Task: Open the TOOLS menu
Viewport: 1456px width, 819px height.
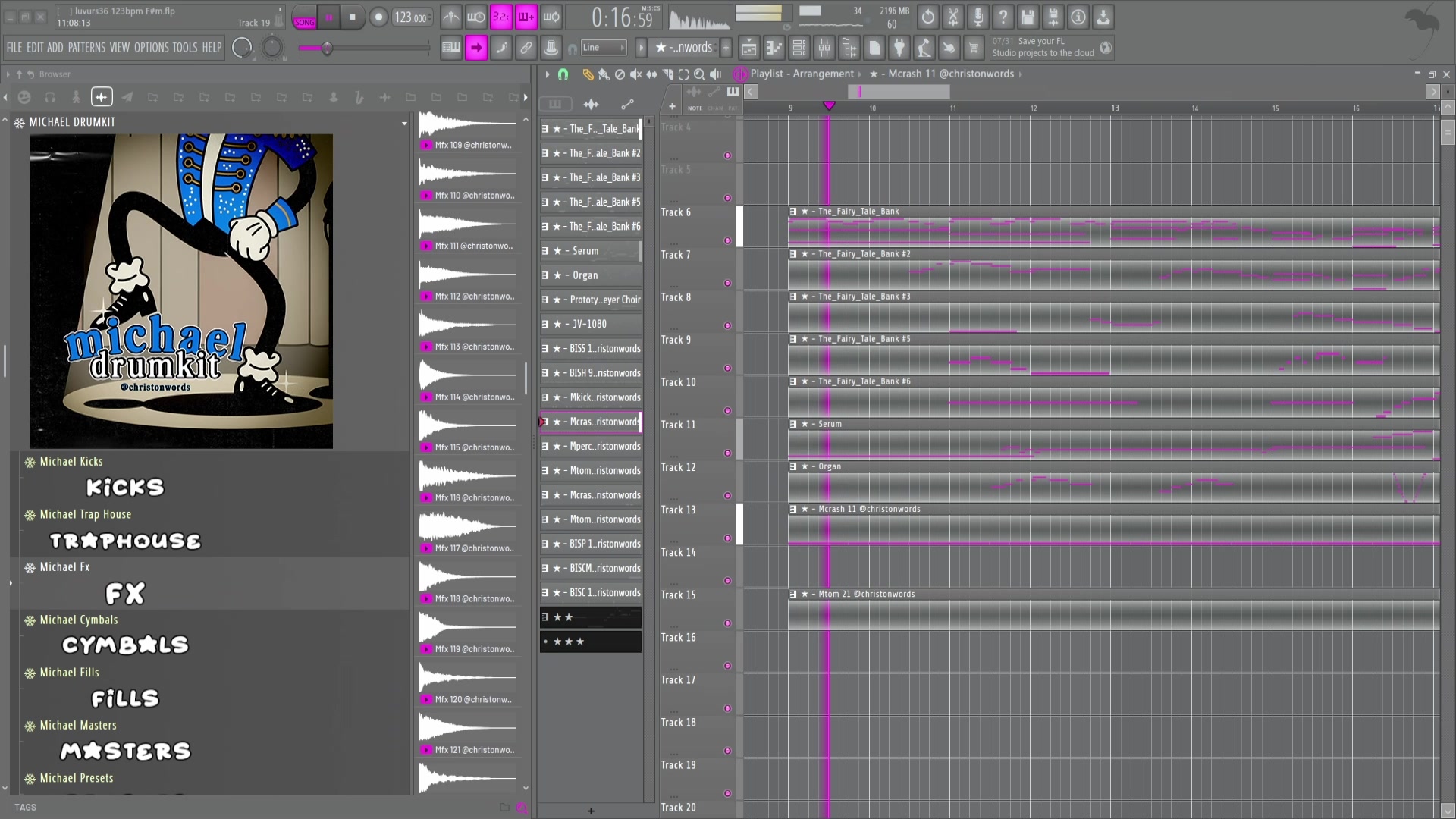Action: click(185, 48)
